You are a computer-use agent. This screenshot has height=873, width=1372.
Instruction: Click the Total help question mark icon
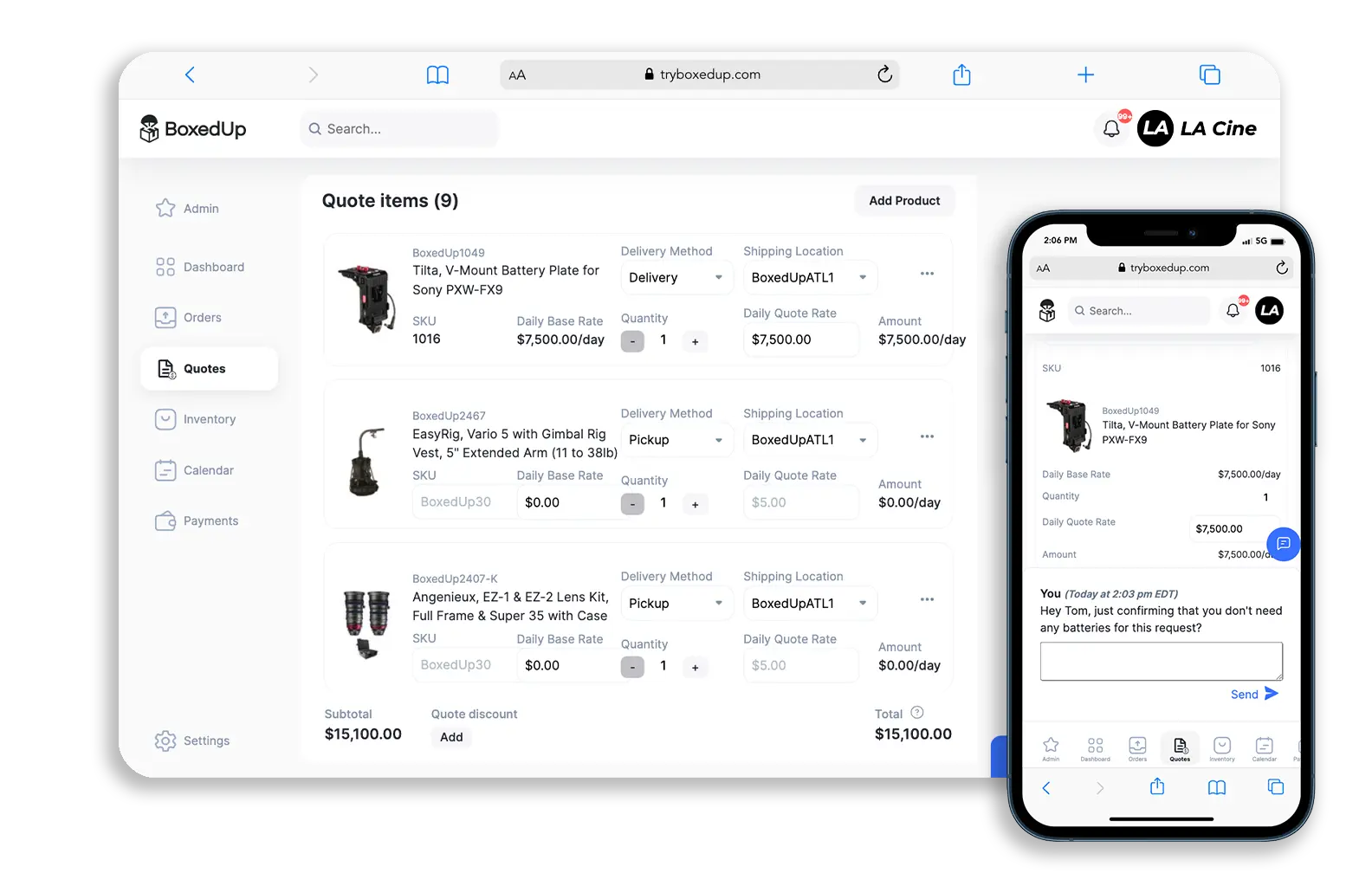917,713
